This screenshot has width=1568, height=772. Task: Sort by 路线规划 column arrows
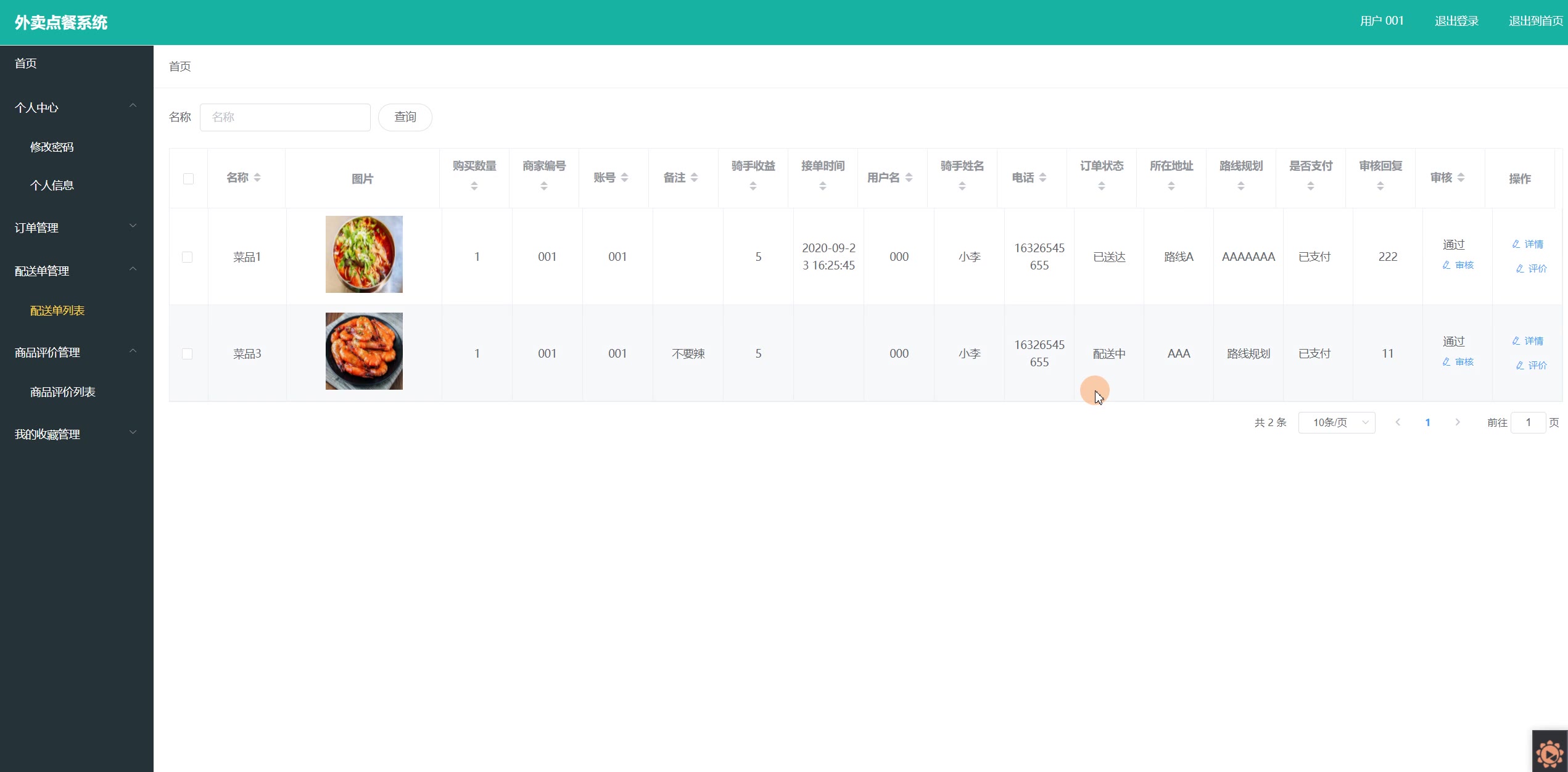pos(1241,186)
